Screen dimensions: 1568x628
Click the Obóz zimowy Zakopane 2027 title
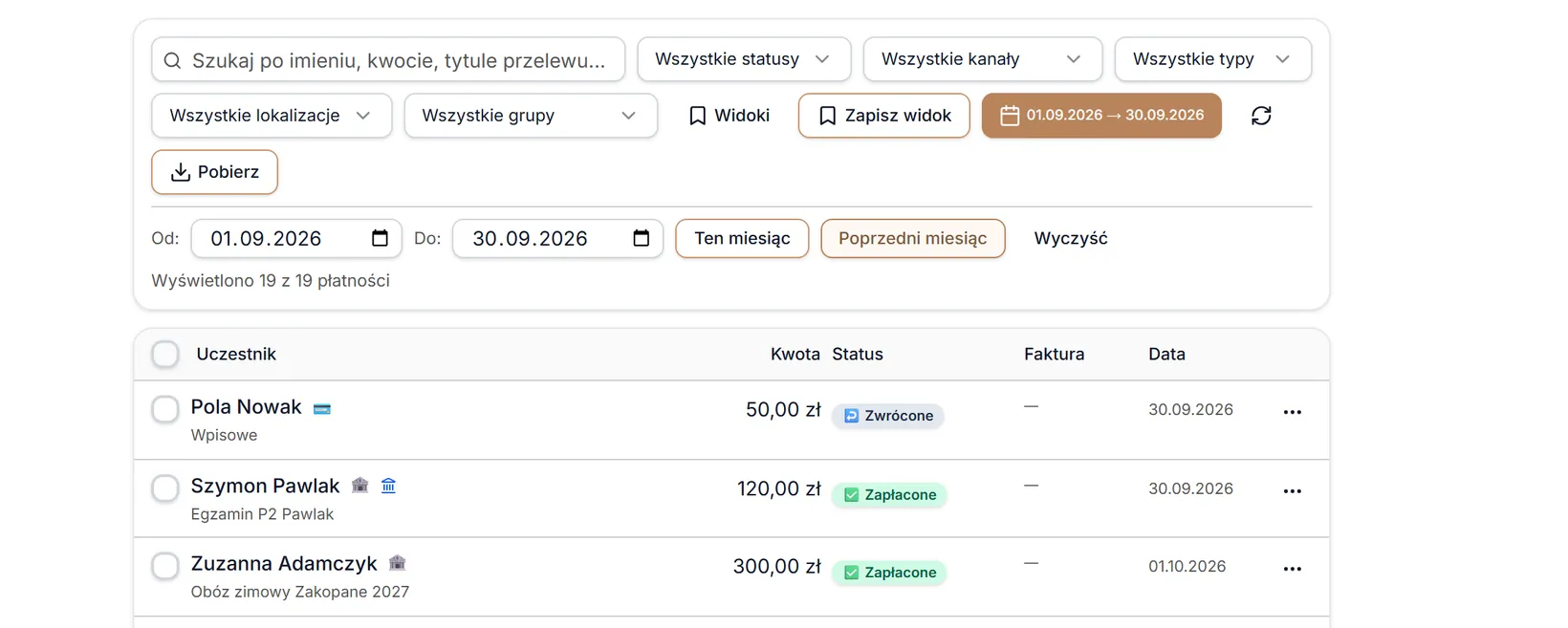pos(299,592)
